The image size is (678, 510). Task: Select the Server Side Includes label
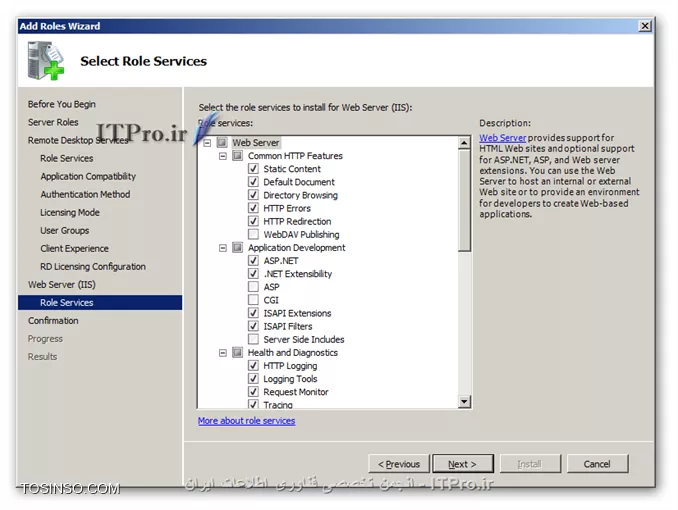(x=304, y=339)
